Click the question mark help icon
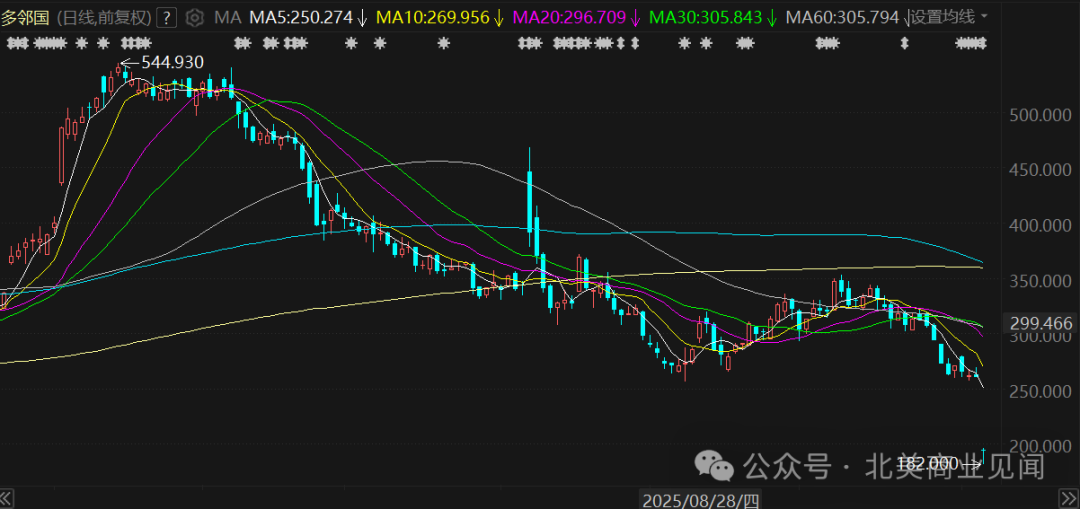The image size is (1080, 509). click(167, 18)
